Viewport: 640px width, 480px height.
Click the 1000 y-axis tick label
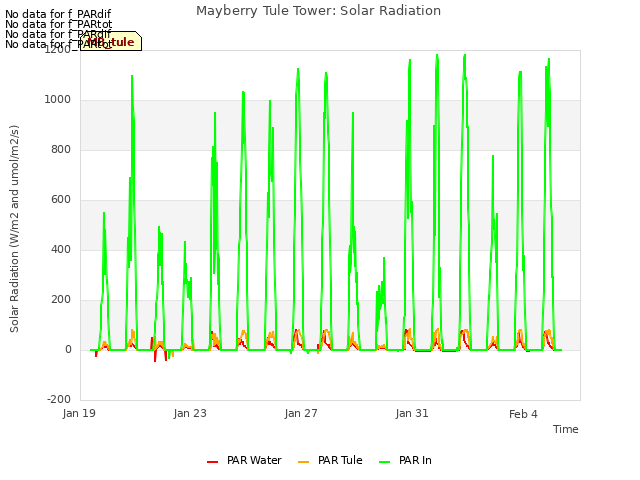pos(58,100)
